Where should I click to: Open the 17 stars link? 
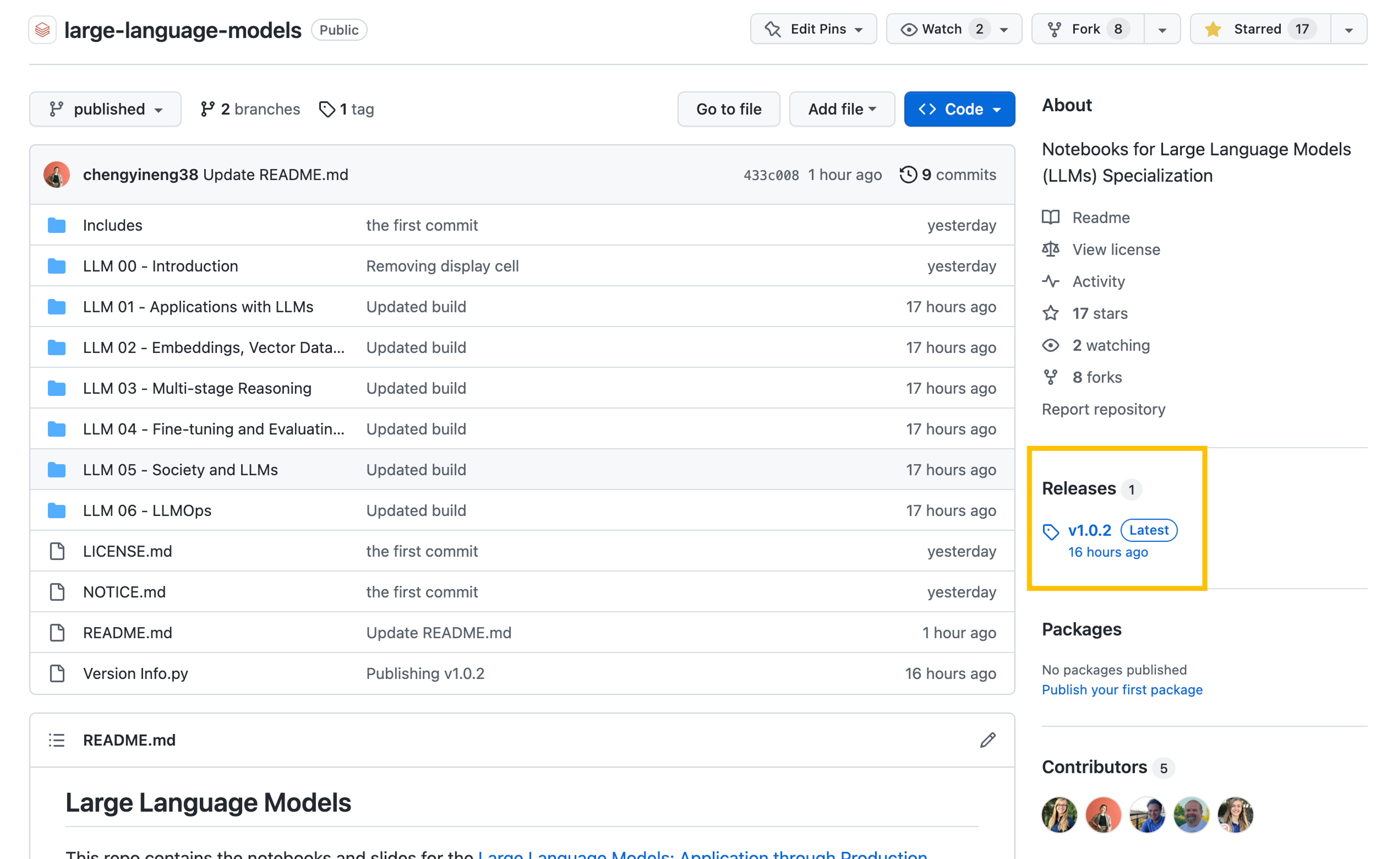click(1099, 313)
